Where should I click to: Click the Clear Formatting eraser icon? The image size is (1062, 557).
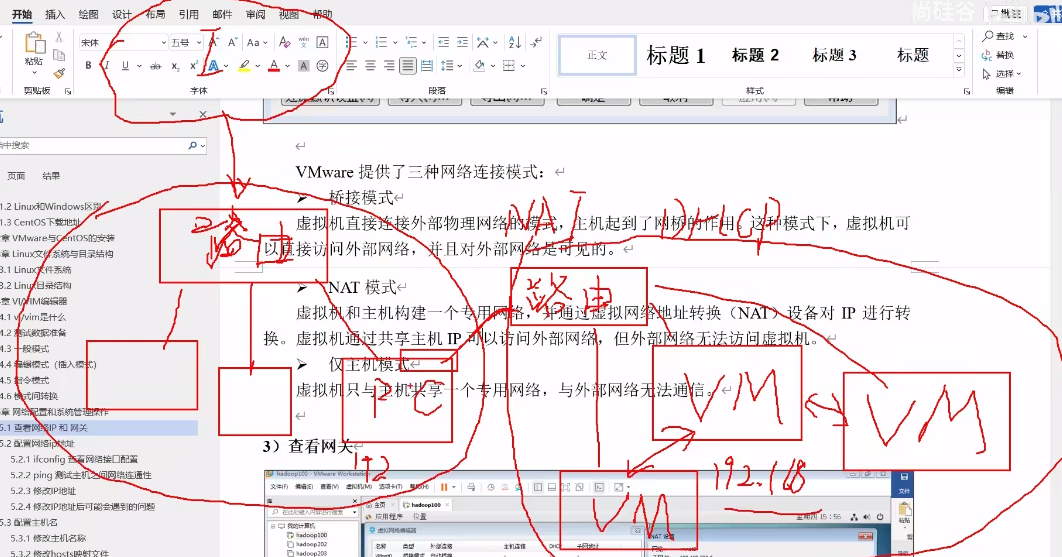285,42
